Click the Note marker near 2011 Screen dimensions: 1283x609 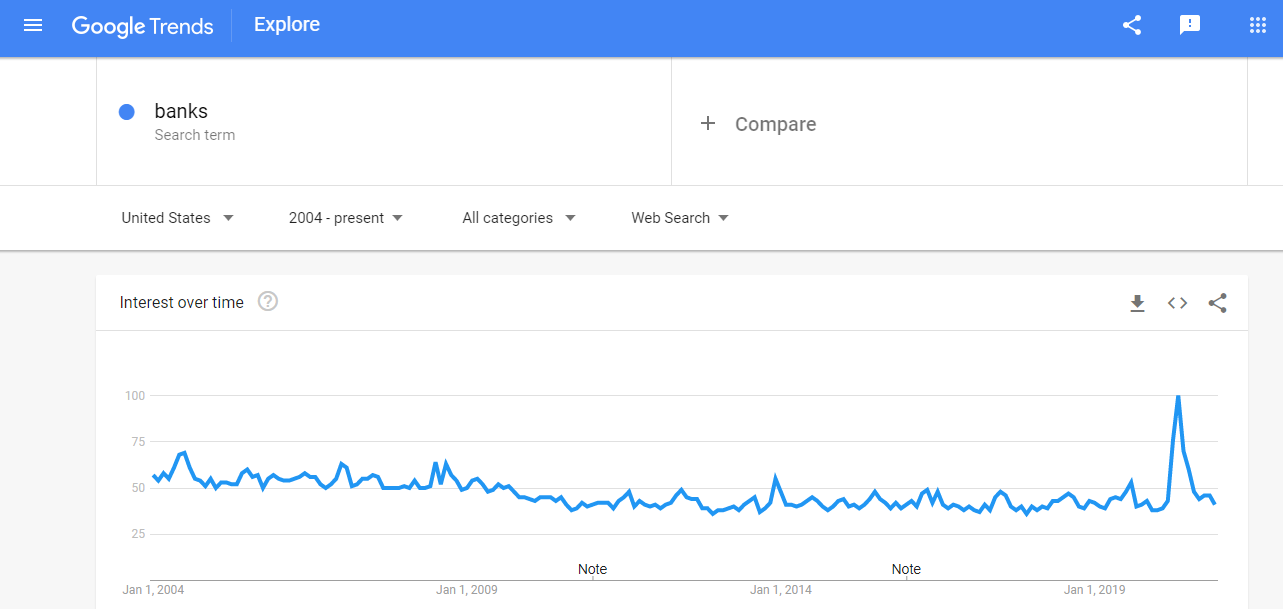click(x=592, y=569)
